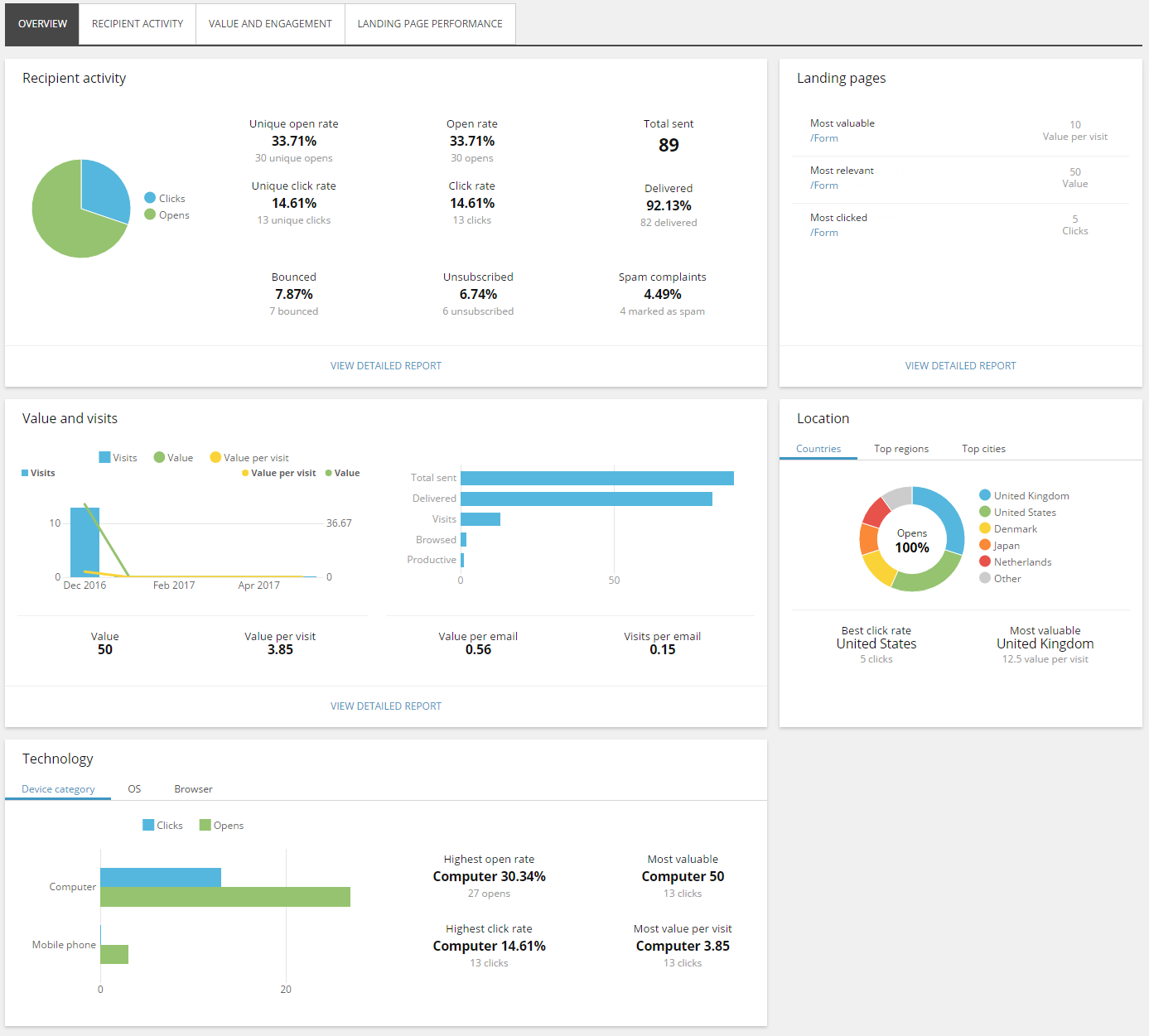Viewport: 1149px width, 1036px height.
Task: Switch Location to Top regions tab
Action: (x=901, y=449)
